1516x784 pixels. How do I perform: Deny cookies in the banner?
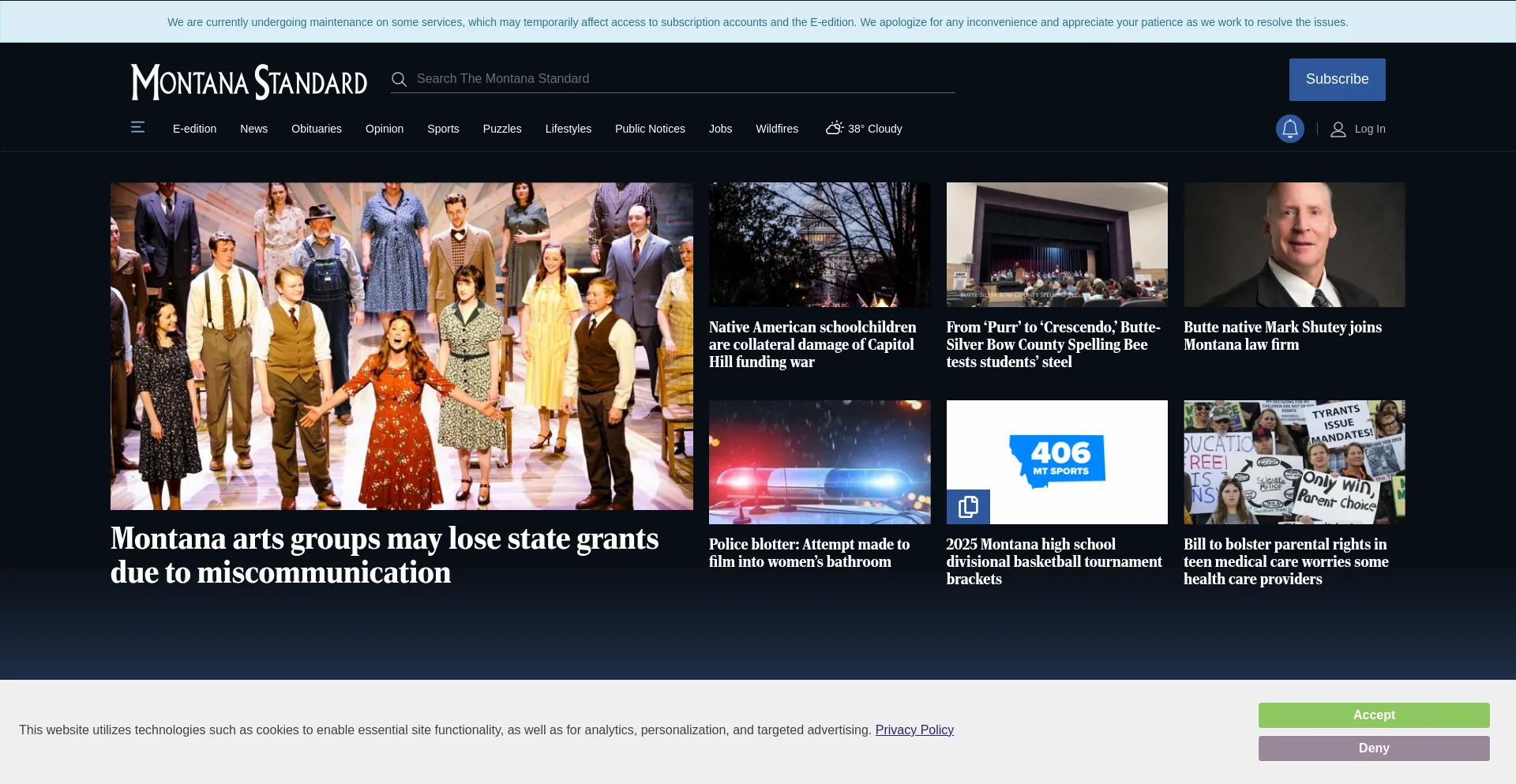[x=1374, y=748]
